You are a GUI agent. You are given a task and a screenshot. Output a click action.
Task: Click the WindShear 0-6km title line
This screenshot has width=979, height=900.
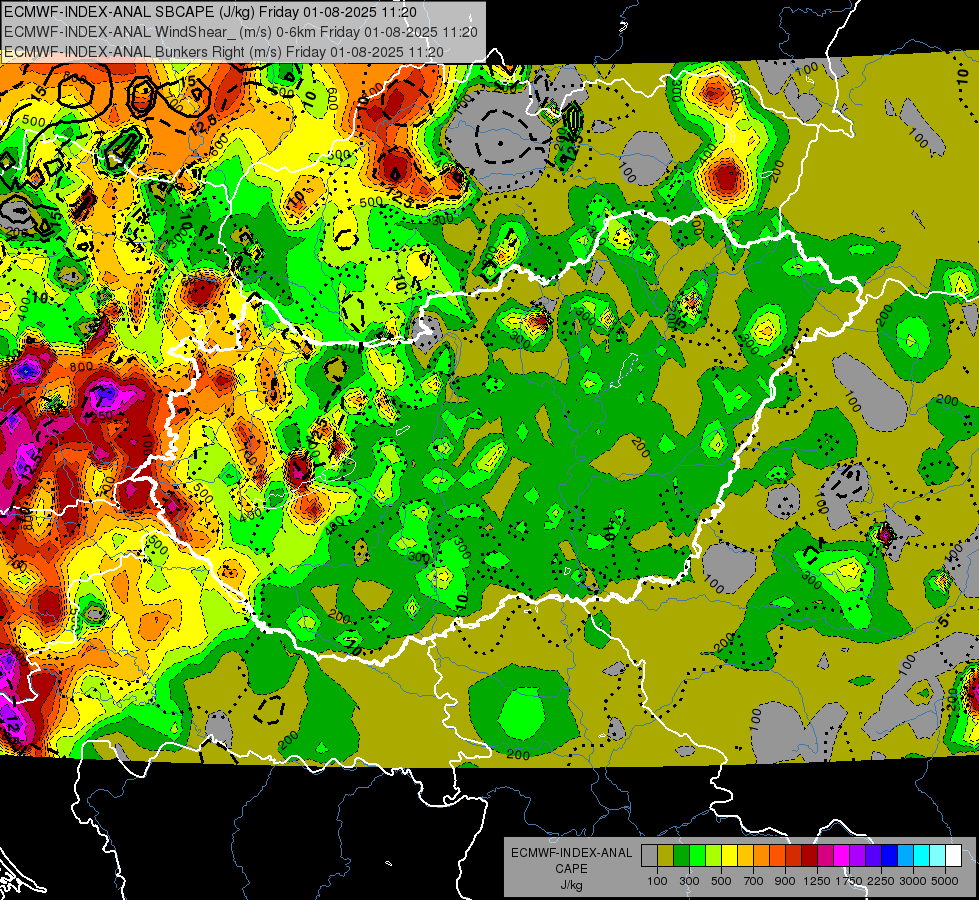240,32
